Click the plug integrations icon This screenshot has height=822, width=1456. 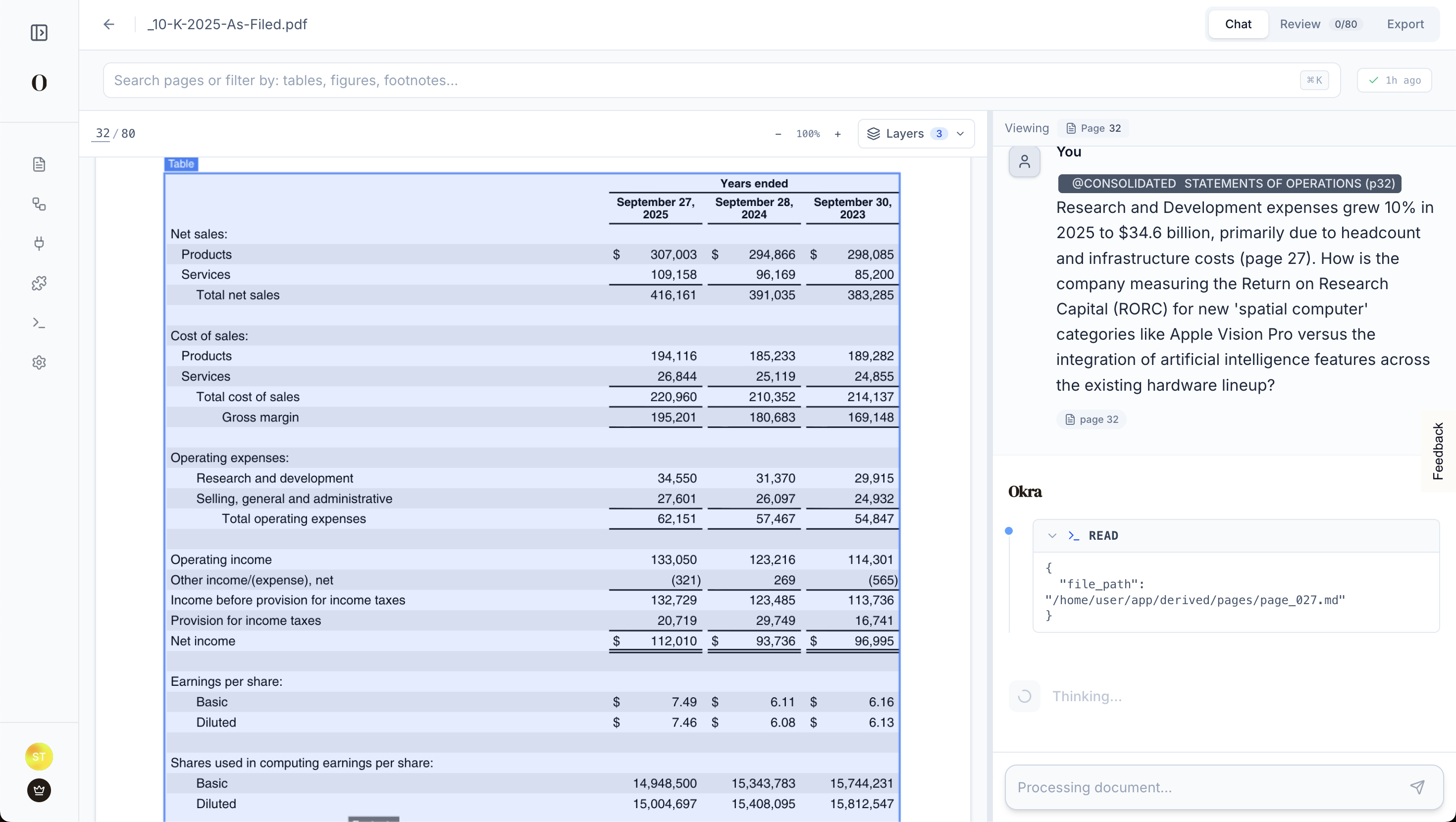click(39, 244)
